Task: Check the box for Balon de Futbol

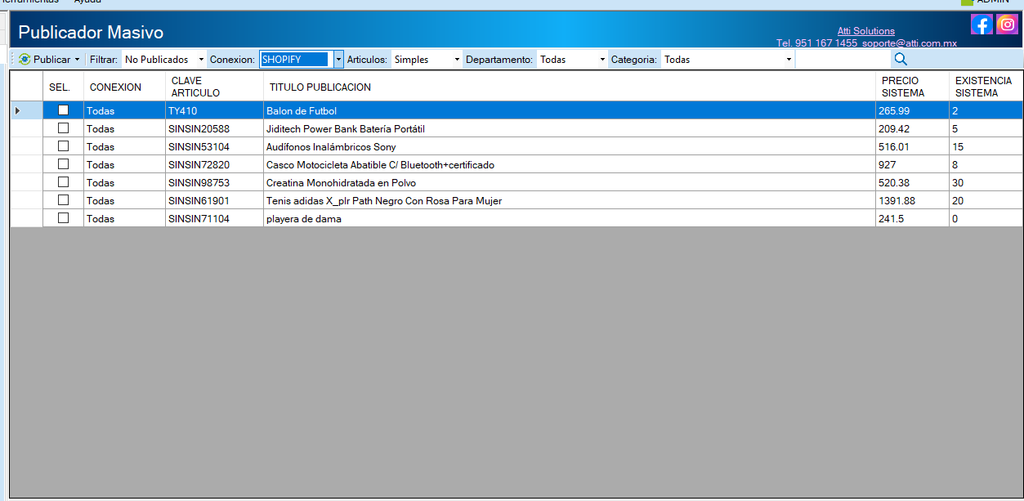Action: [x=63, y=110]
